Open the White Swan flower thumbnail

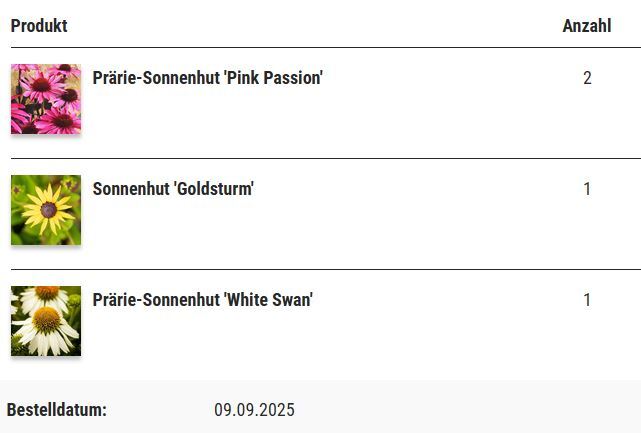point(46,321)
